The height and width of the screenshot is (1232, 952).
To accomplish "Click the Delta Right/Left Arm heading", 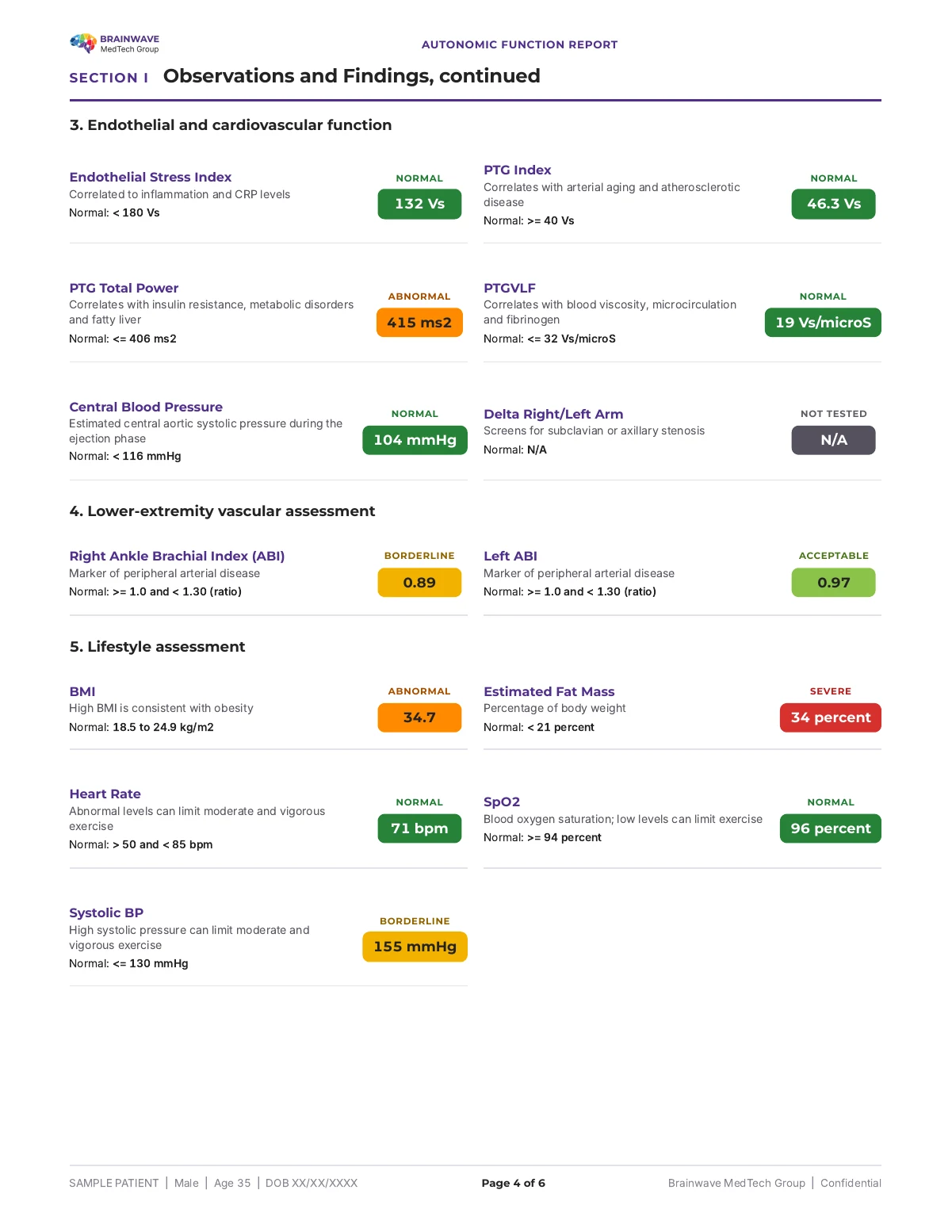I will click(x=553, y=414).
